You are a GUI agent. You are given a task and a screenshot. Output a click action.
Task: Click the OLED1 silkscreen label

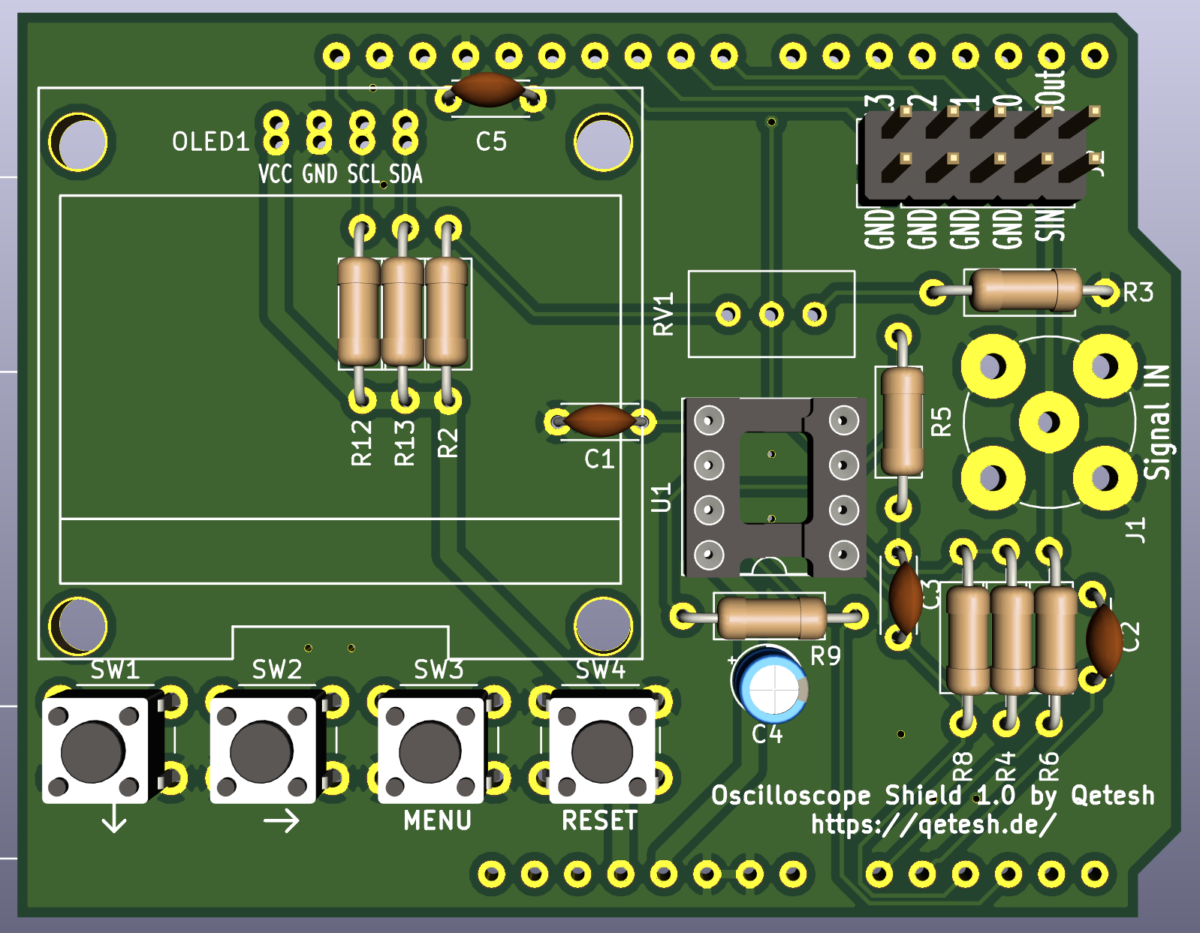tap(209, 140)
